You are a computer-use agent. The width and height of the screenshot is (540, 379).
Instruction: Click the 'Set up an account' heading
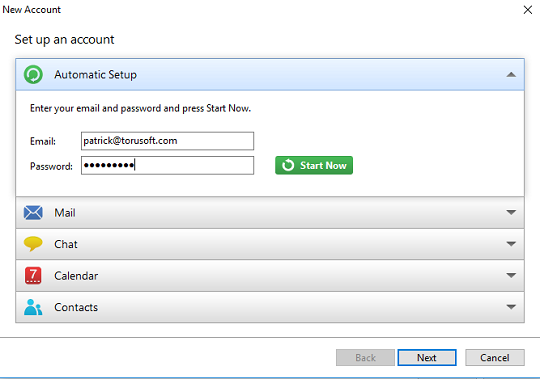(x=64, y=40)
